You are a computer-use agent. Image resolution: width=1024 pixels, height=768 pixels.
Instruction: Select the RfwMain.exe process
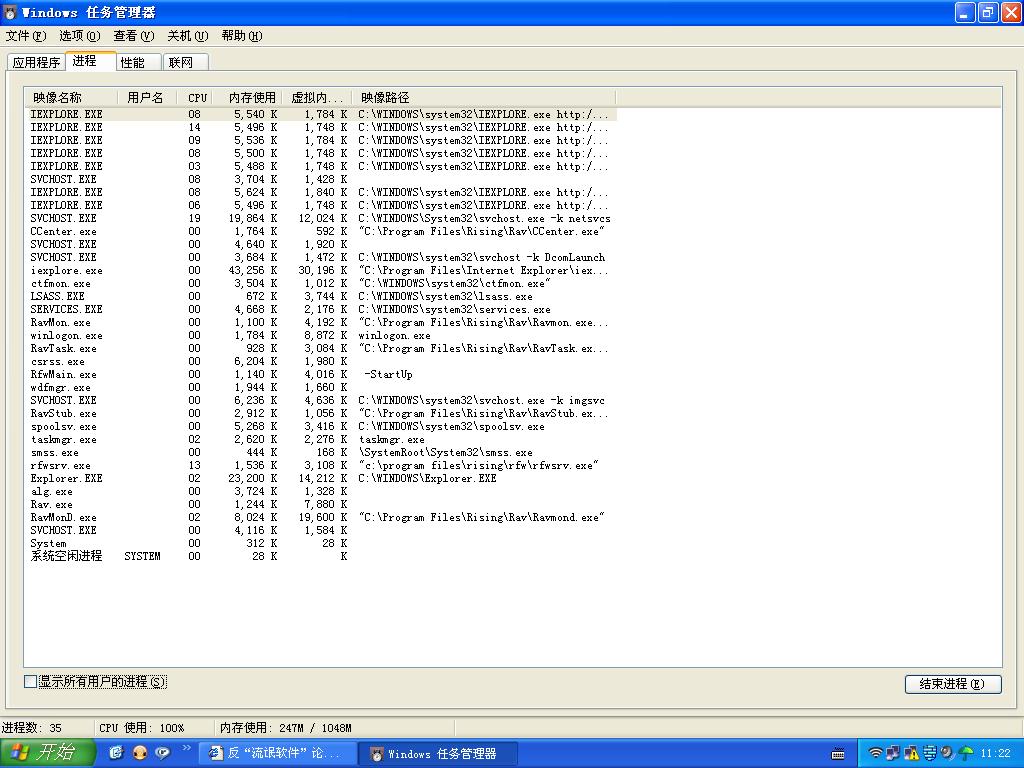(x=321, y=374)
